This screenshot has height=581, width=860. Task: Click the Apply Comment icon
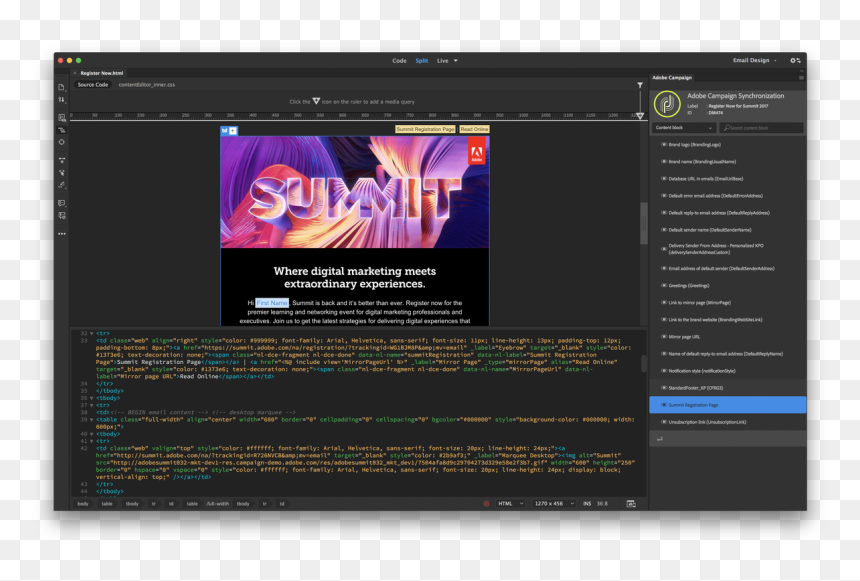(61, 203)
